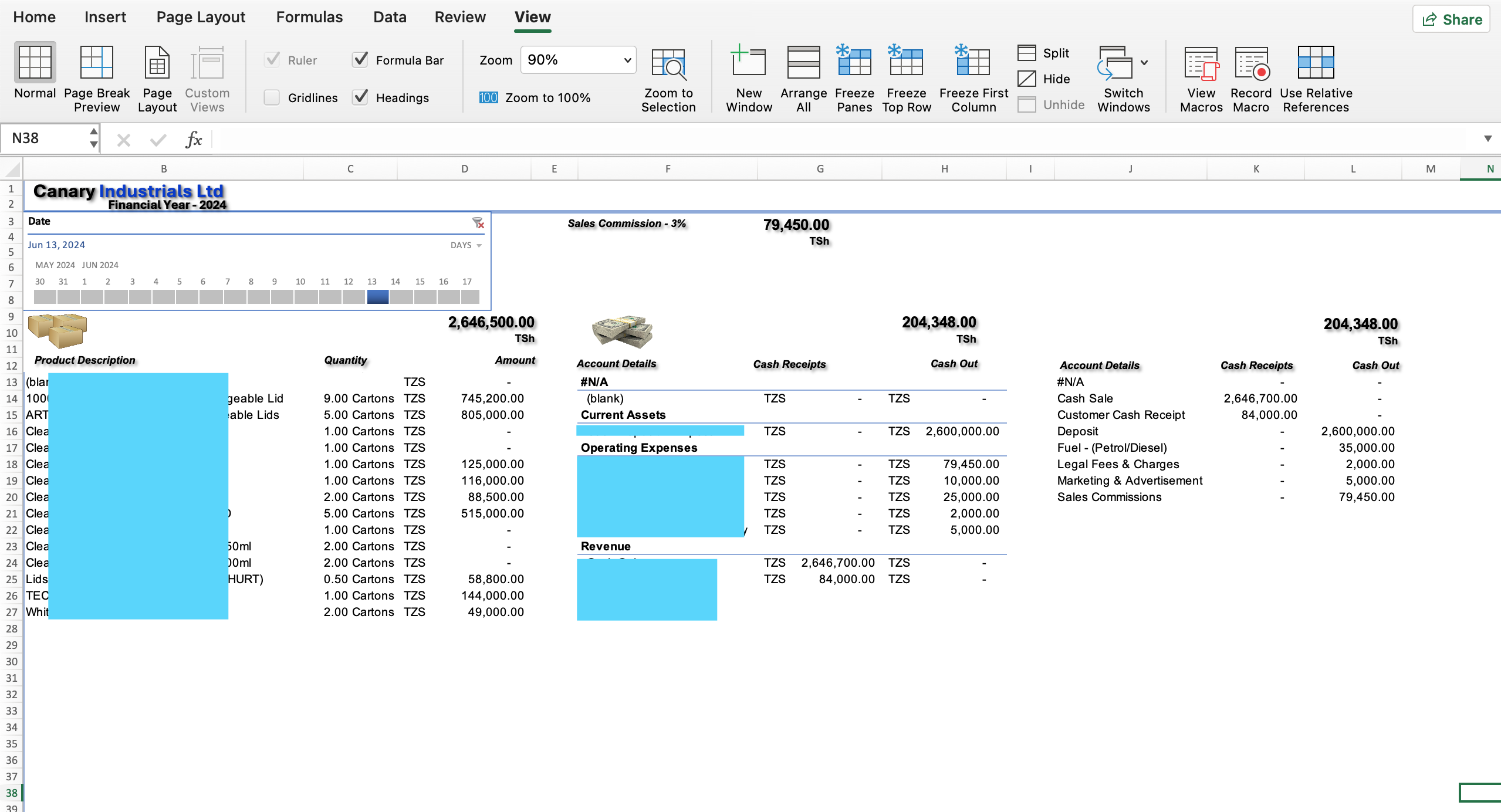The width and height of the screenshot is (1501, 812).
Task: Click the Freeze Panes tool
Action: coord(853,76)
